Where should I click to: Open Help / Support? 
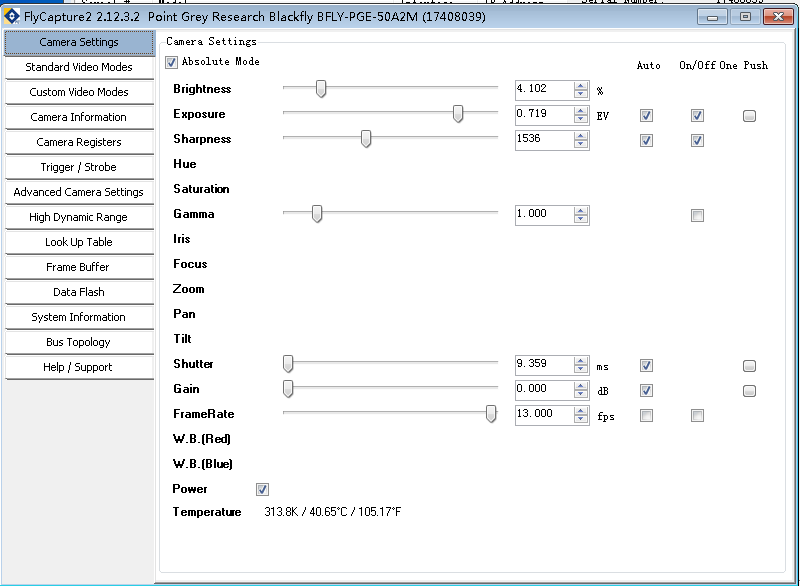[x=79, y=367]
